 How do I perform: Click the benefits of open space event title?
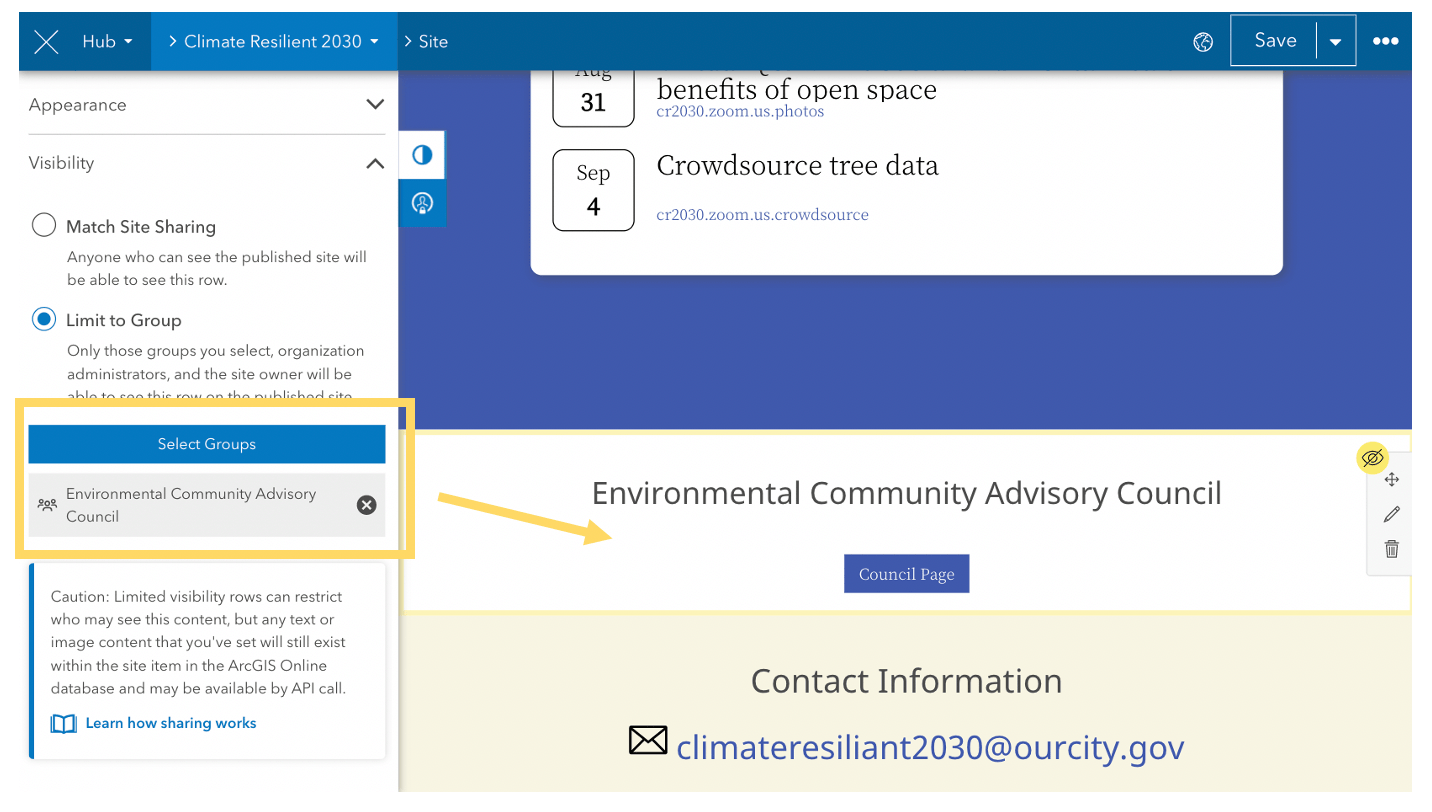pos(796,88)
